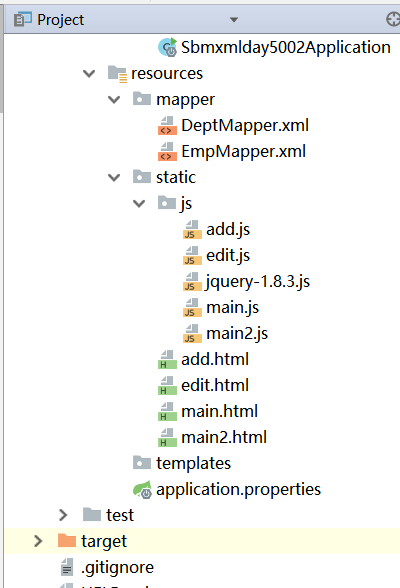Click the mapper folder icon

[x=142, y=99]
